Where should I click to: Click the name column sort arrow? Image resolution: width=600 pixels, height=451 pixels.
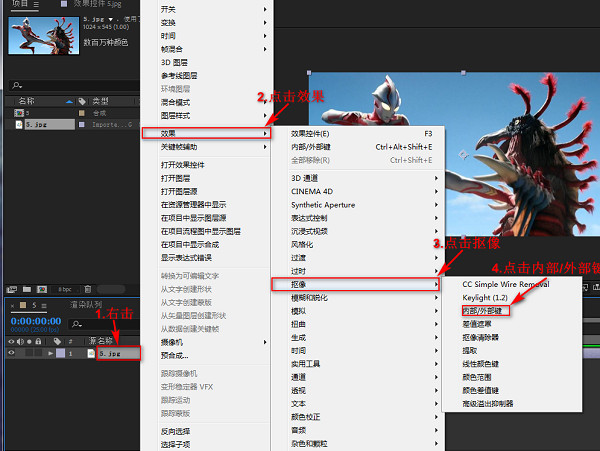(x=69, y=101)
